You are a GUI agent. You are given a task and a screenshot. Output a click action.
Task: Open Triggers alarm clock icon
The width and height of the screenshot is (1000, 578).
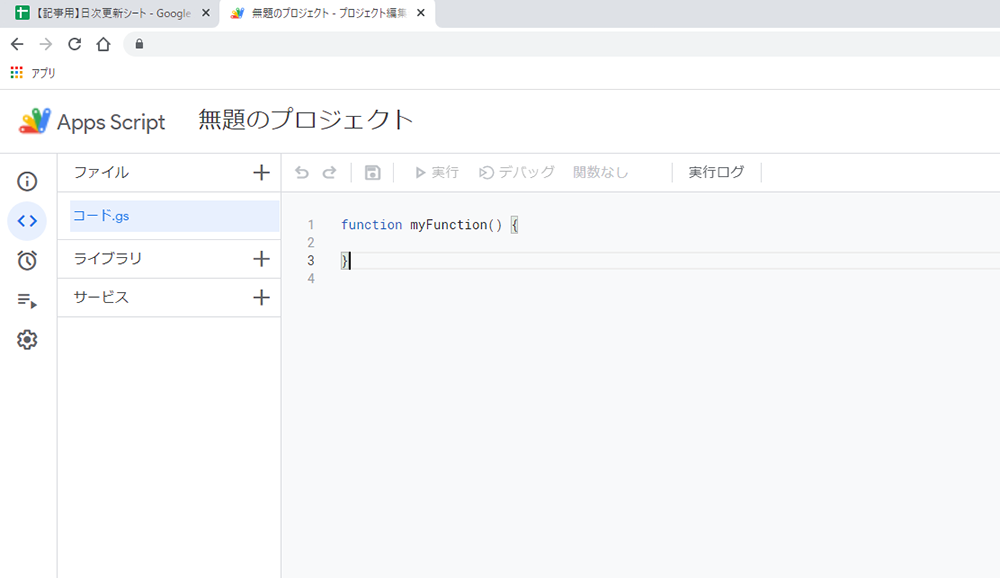coord(27,260)
